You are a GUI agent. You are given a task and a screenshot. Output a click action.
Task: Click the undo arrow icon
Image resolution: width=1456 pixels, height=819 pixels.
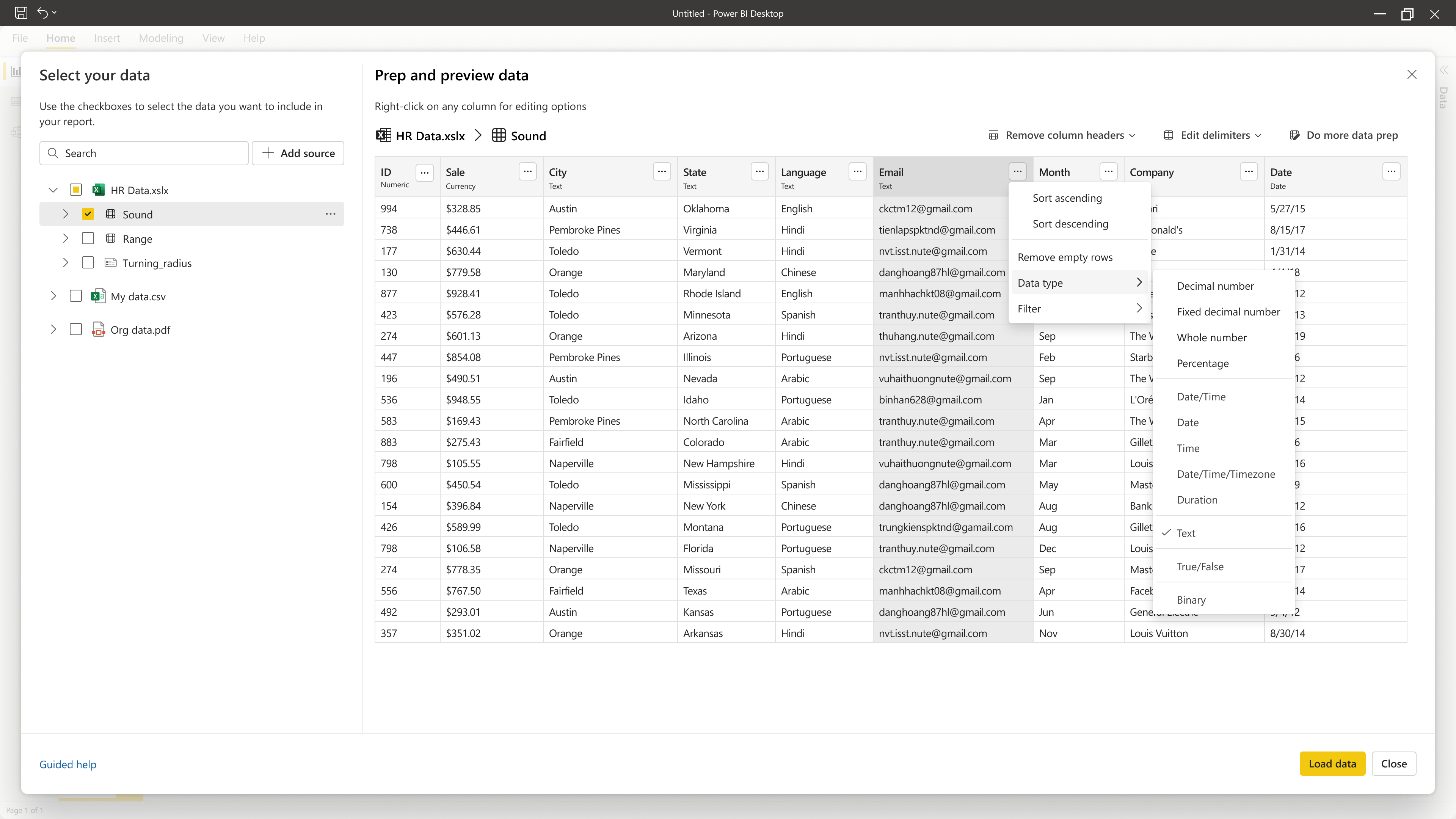(x=42, y=13)
